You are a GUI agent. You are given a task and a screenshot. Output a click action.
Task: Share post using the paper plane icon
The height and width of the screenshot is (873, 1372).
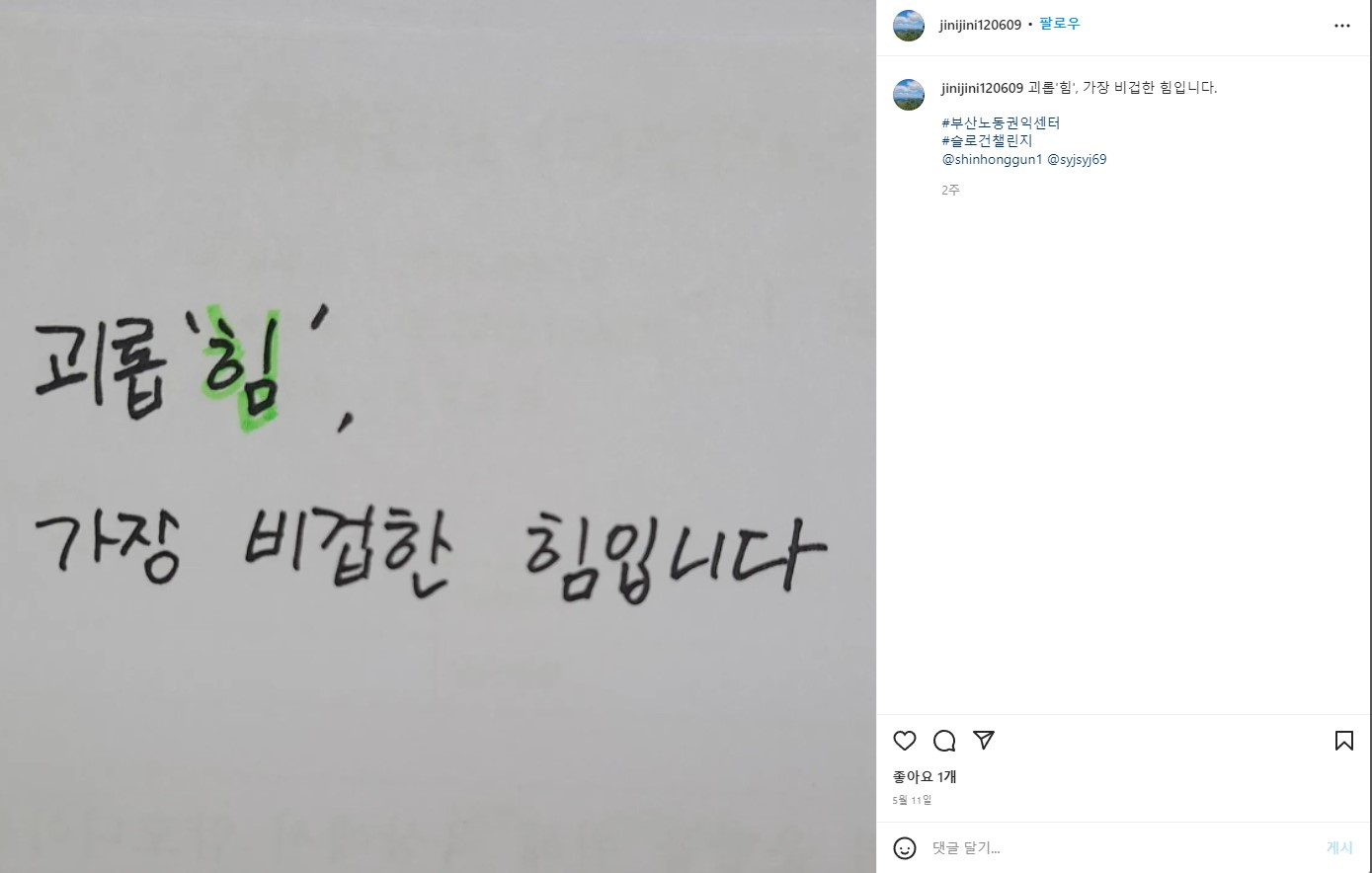(984, 740)
